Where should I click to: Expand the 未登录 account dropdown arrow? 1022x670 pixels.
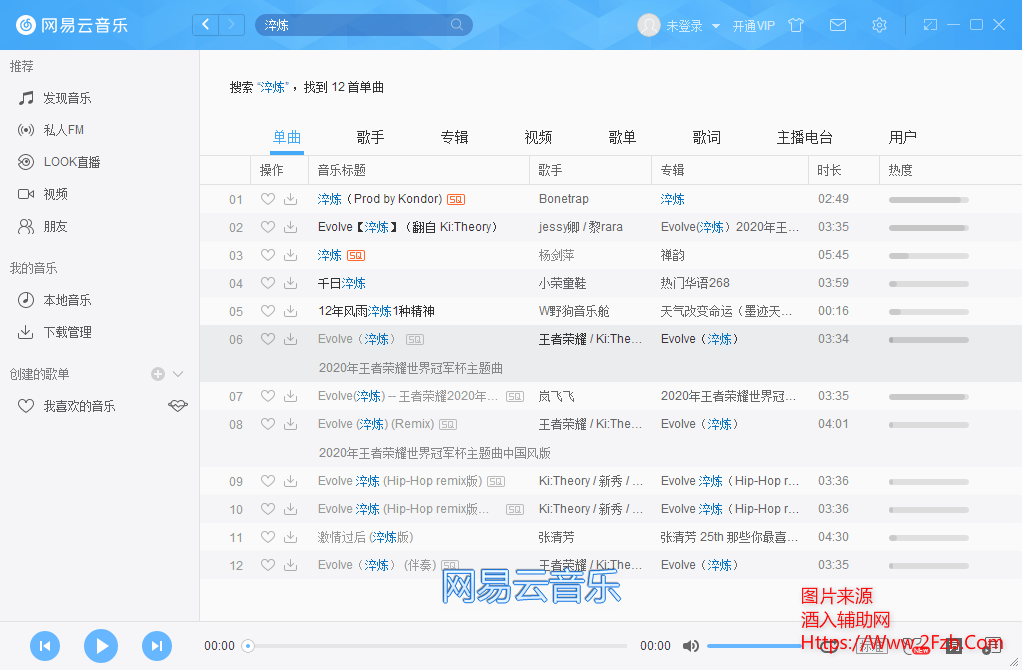pyautogui.click(x=716, y=26)
